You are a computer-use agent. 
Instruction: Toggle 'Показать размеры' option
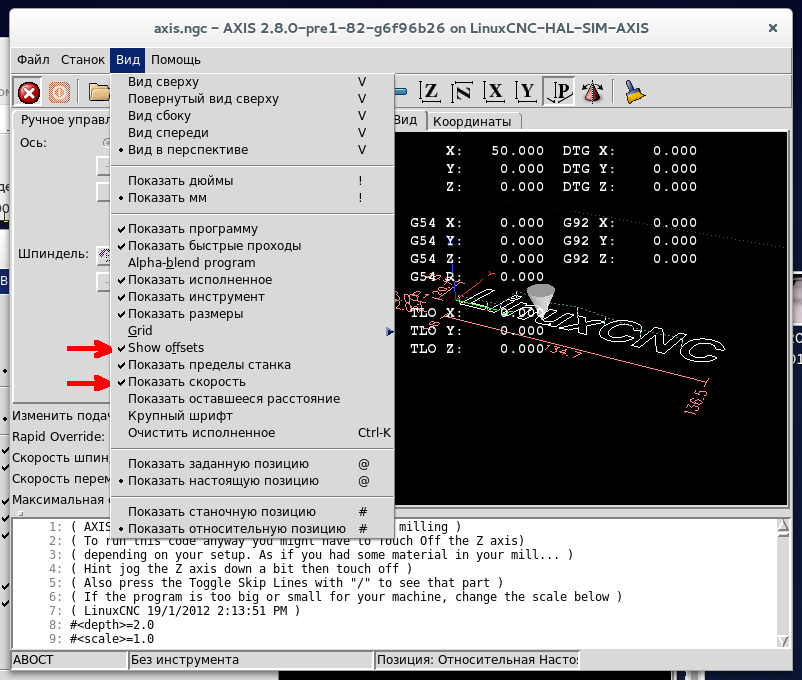[x=252, y=314]
